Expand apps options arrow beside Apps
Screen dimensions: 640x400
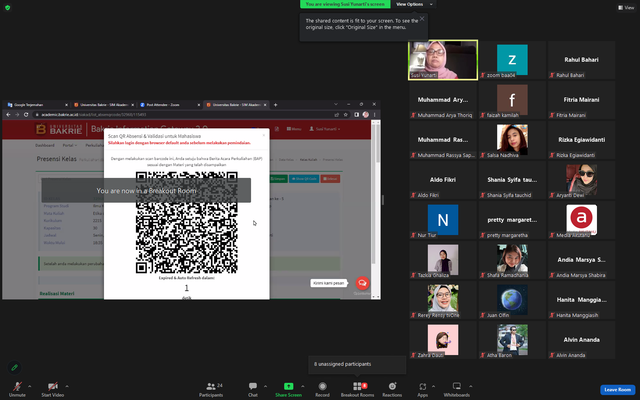[x=433, y=386]
